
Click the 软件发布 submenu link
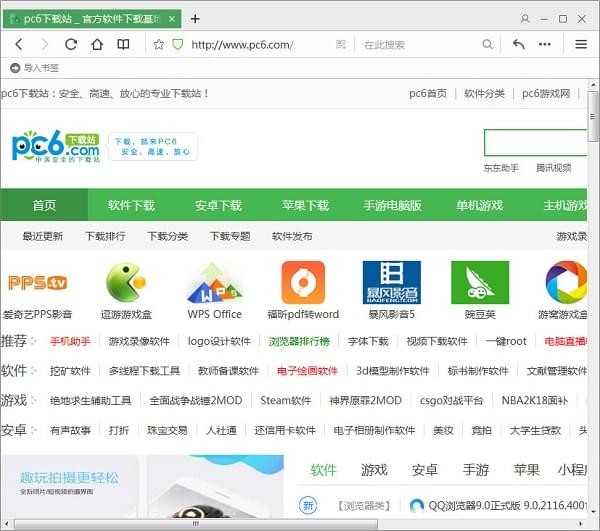coord(292,236)
